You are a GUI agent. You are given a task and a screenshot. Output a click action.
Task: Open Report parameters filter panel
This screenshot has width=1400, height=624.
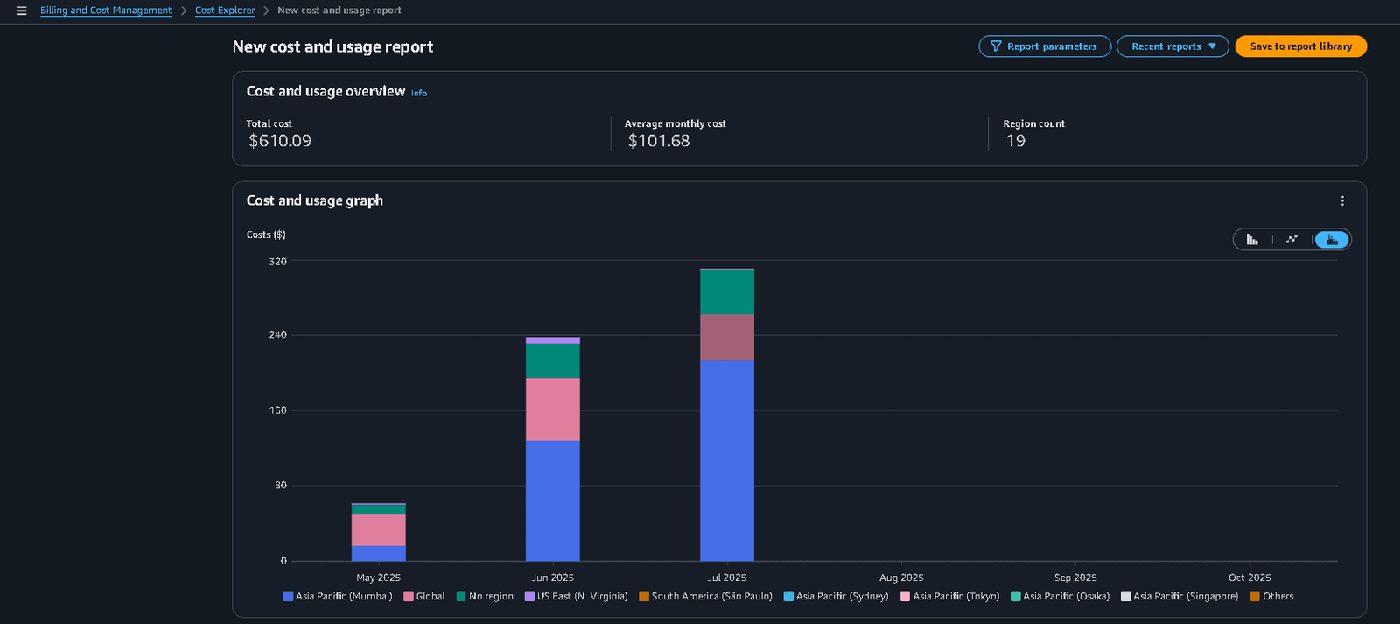coord(1044,46)
